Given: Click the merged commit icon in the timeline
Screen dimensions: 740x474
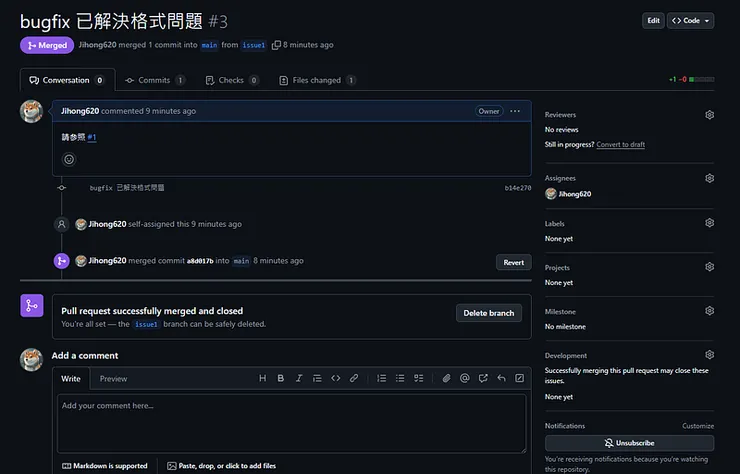Looking at the screenshot, I should coord(61,261).
